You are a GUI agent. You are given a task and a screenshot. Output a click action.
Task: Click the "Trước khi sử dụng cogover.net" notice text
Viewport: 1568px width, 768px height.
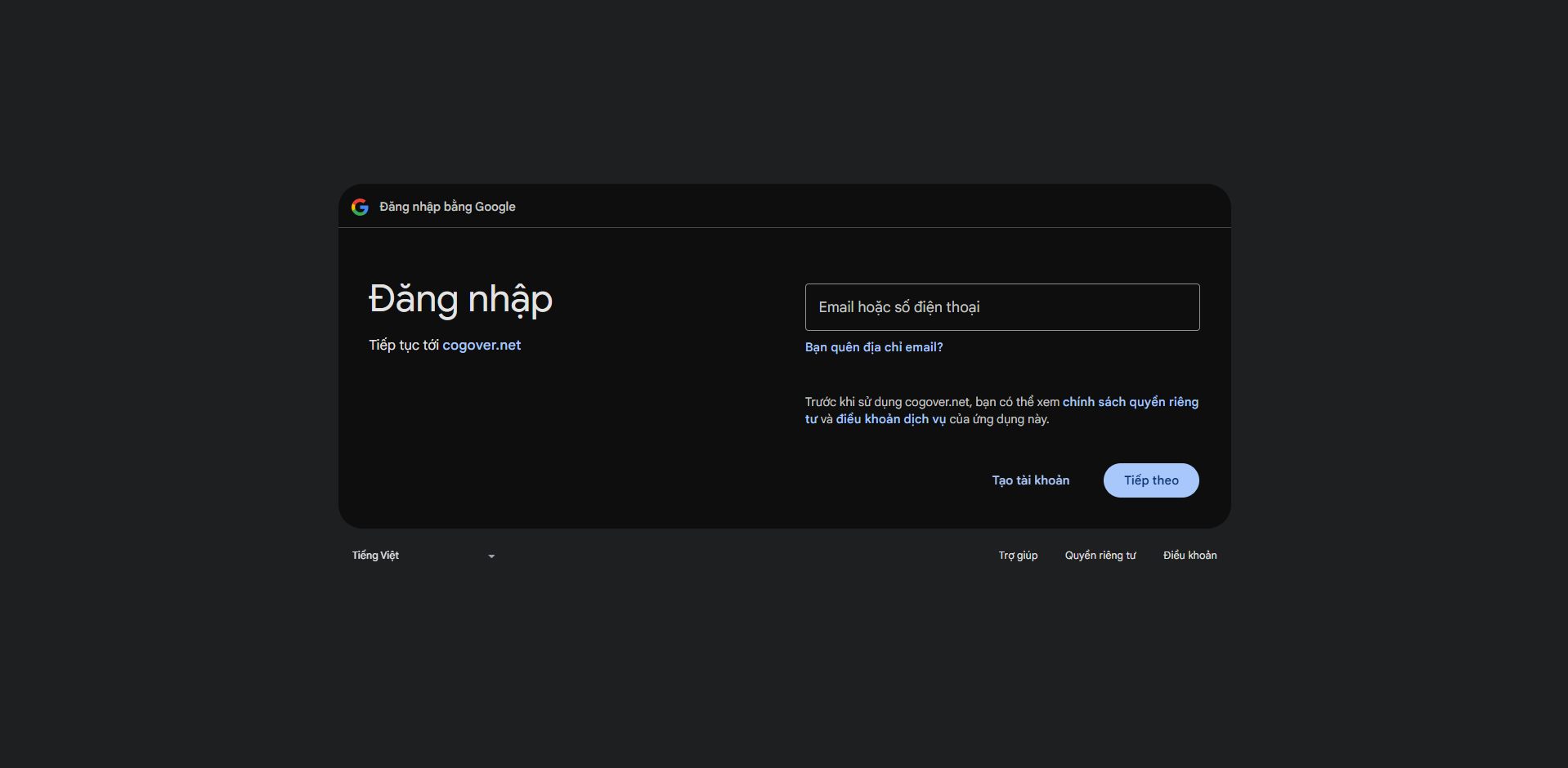tap(887, 402)
